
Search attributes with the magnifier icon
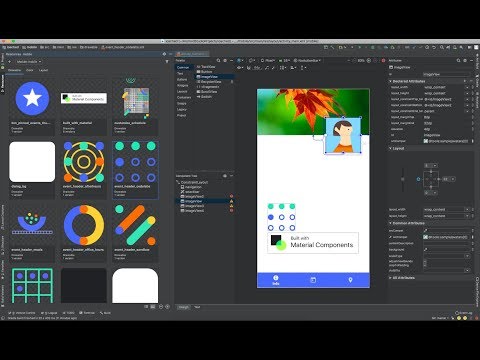459,61
